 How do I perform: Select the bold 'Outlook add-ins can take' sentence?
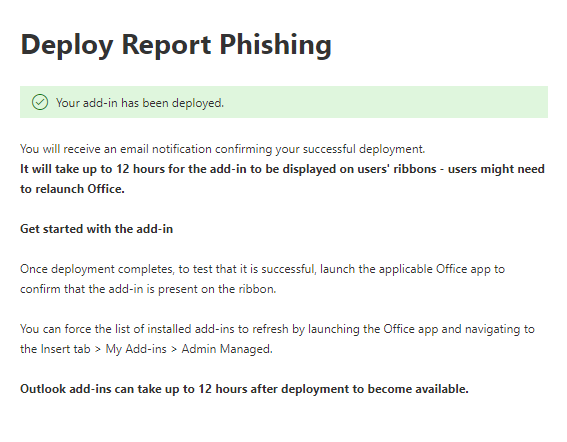coord(244,389)
